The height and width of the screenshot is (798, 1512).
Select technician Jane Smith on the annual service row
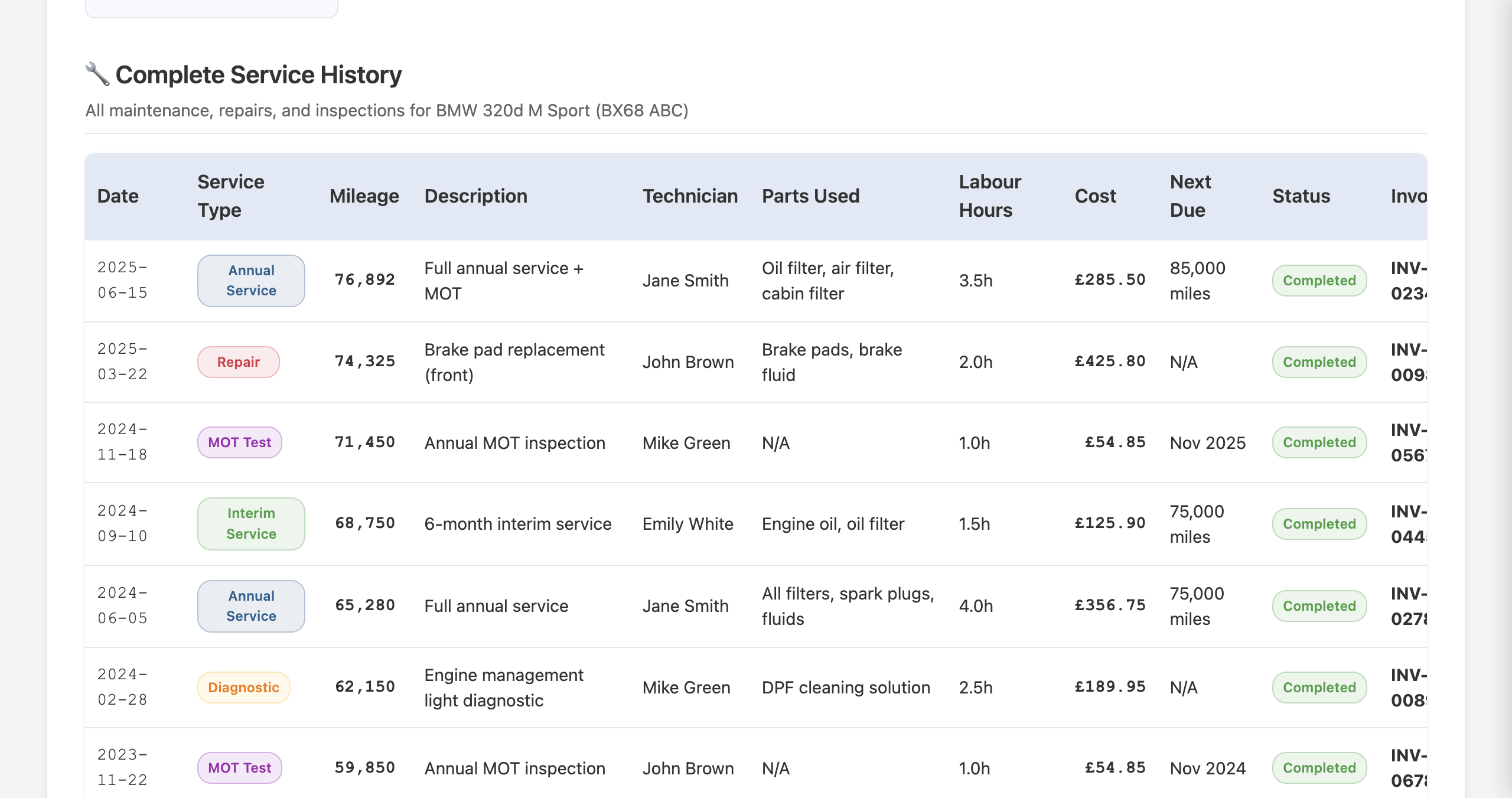point(685,281)
